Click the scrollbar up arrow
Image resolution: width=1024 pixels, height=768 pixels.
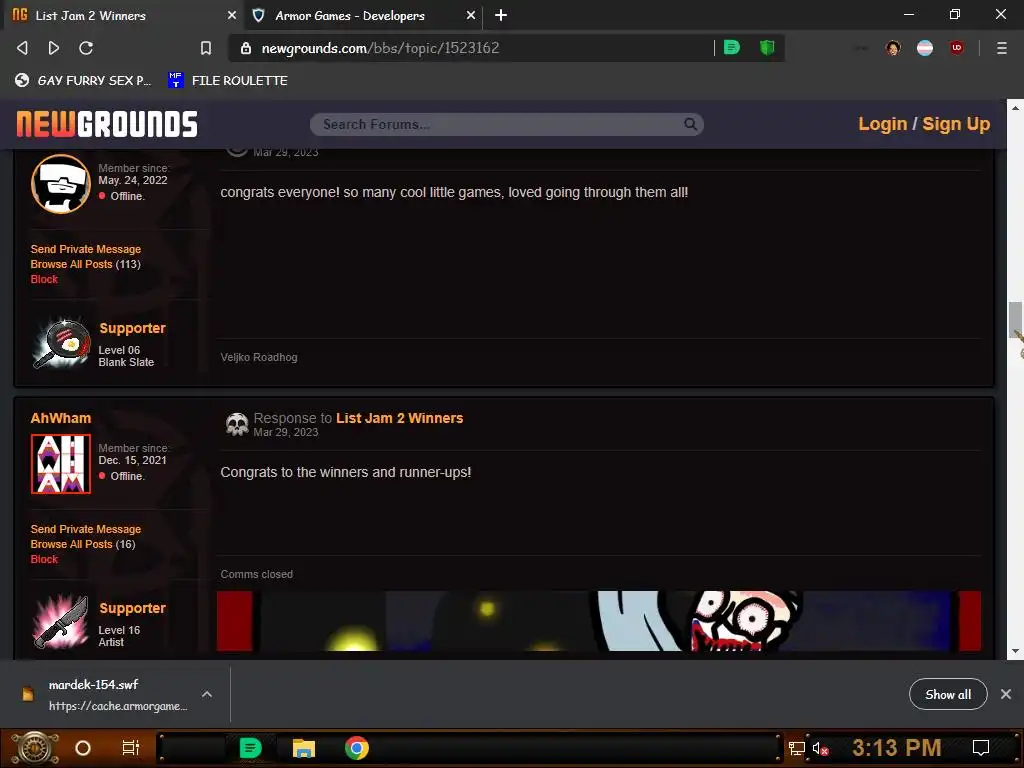tap(1015, 108)
